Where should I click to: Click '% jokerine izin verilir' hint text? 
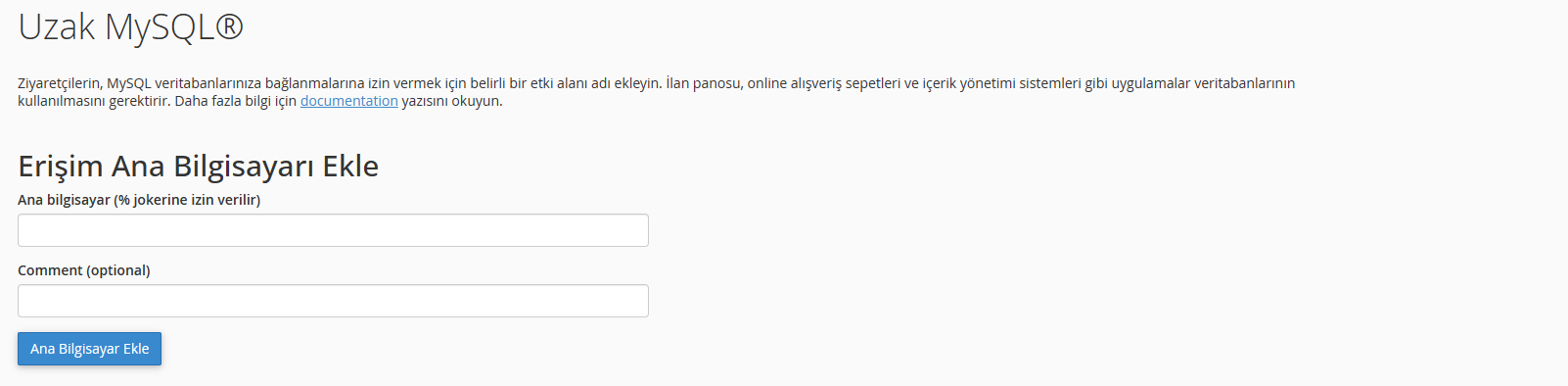coord(187,200)
